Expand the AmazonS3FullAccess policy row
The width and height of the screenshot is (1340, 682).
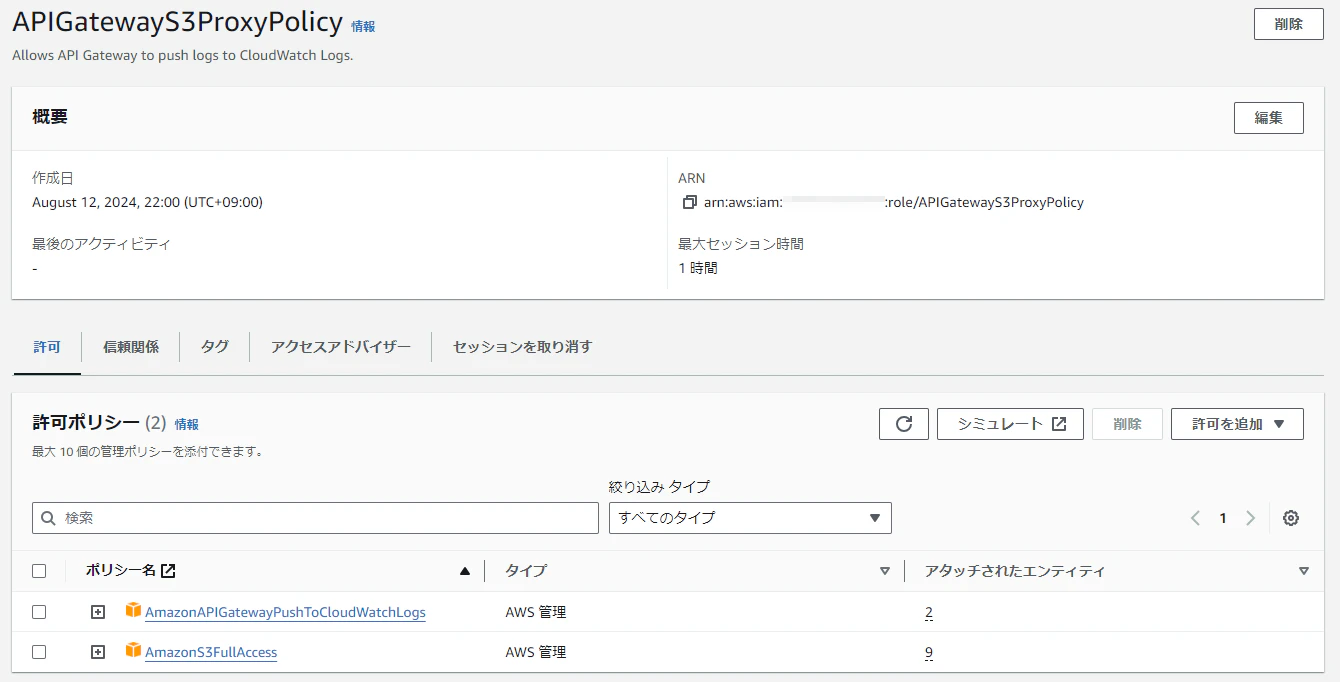pos(98,652)
